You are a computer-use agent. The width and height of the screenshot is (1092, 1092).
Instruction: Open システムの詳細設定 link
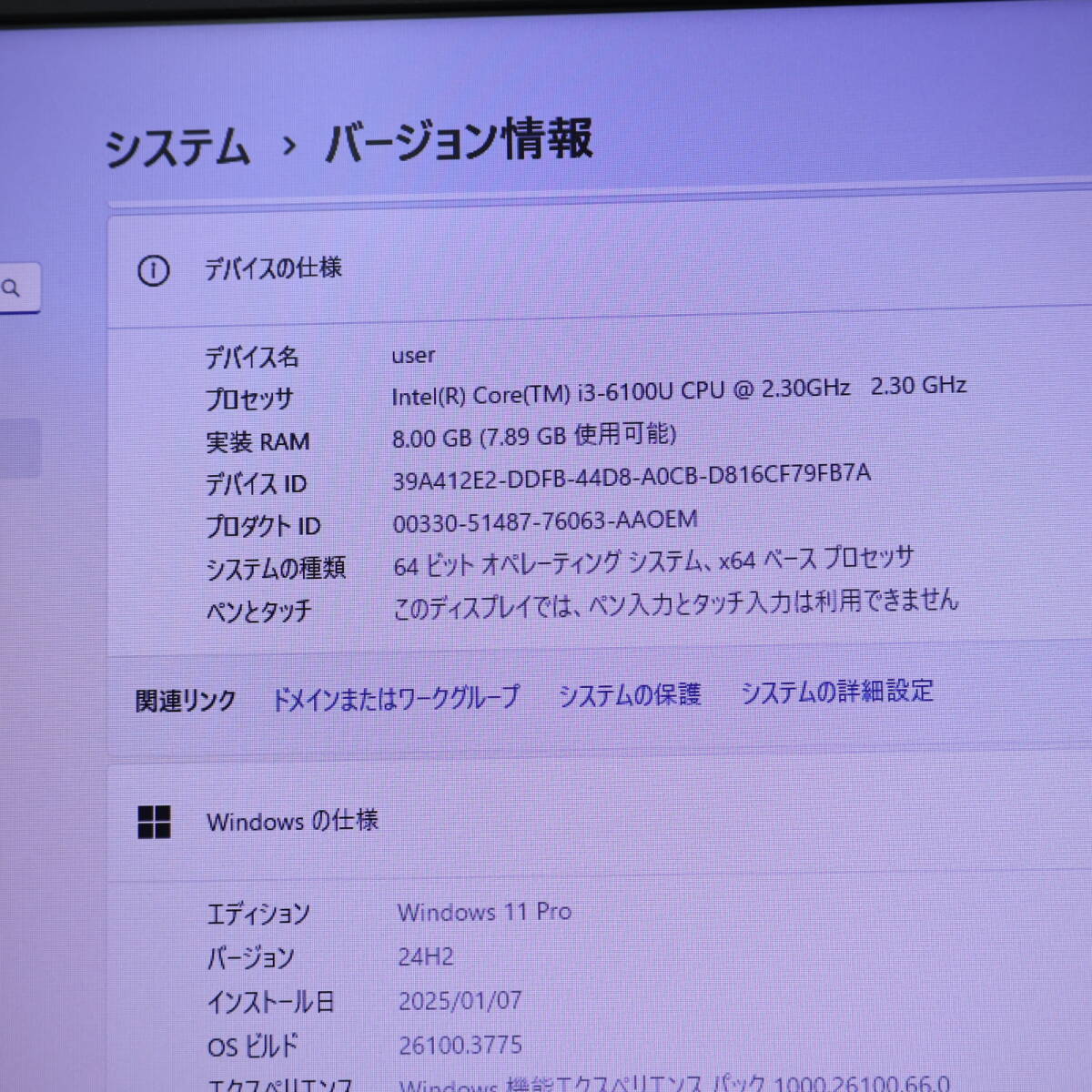pyautogui.click(x=837, y=692)
